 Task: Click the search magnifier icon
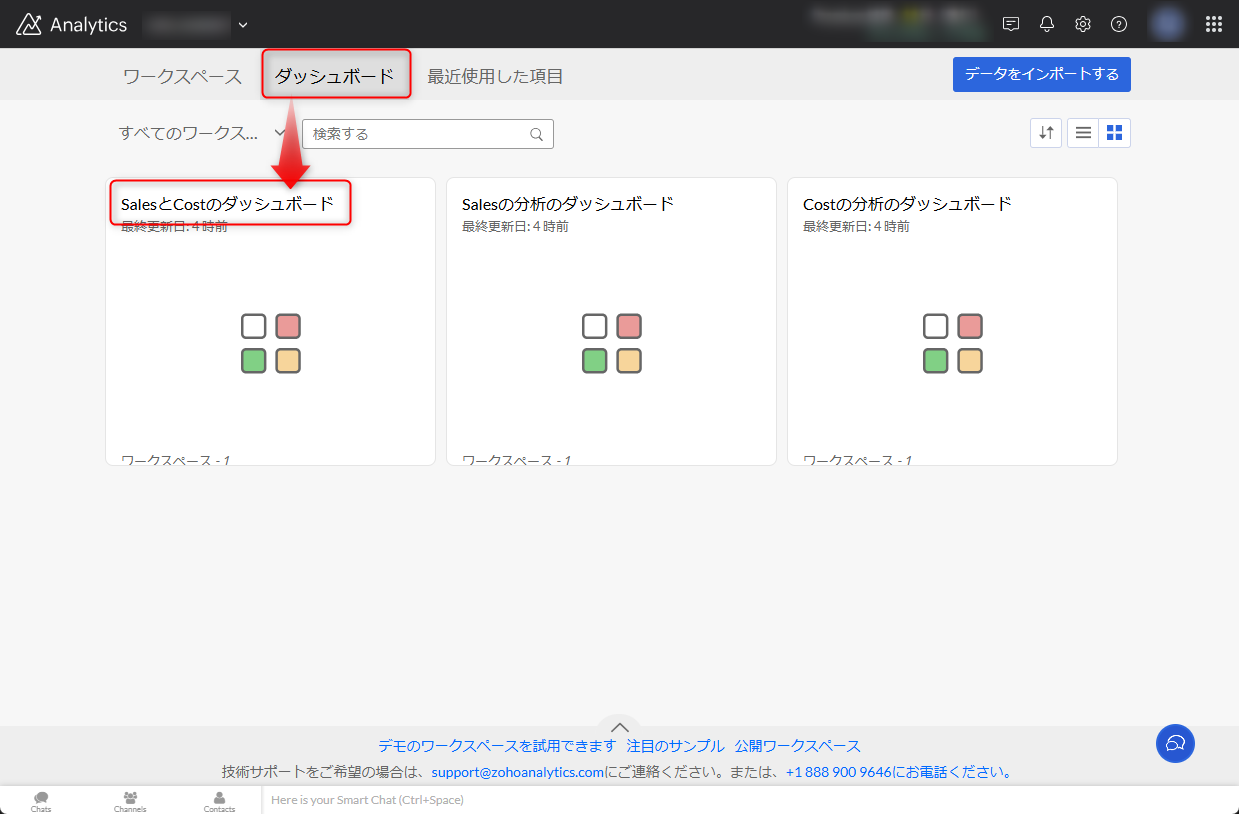tap(537, 134)
